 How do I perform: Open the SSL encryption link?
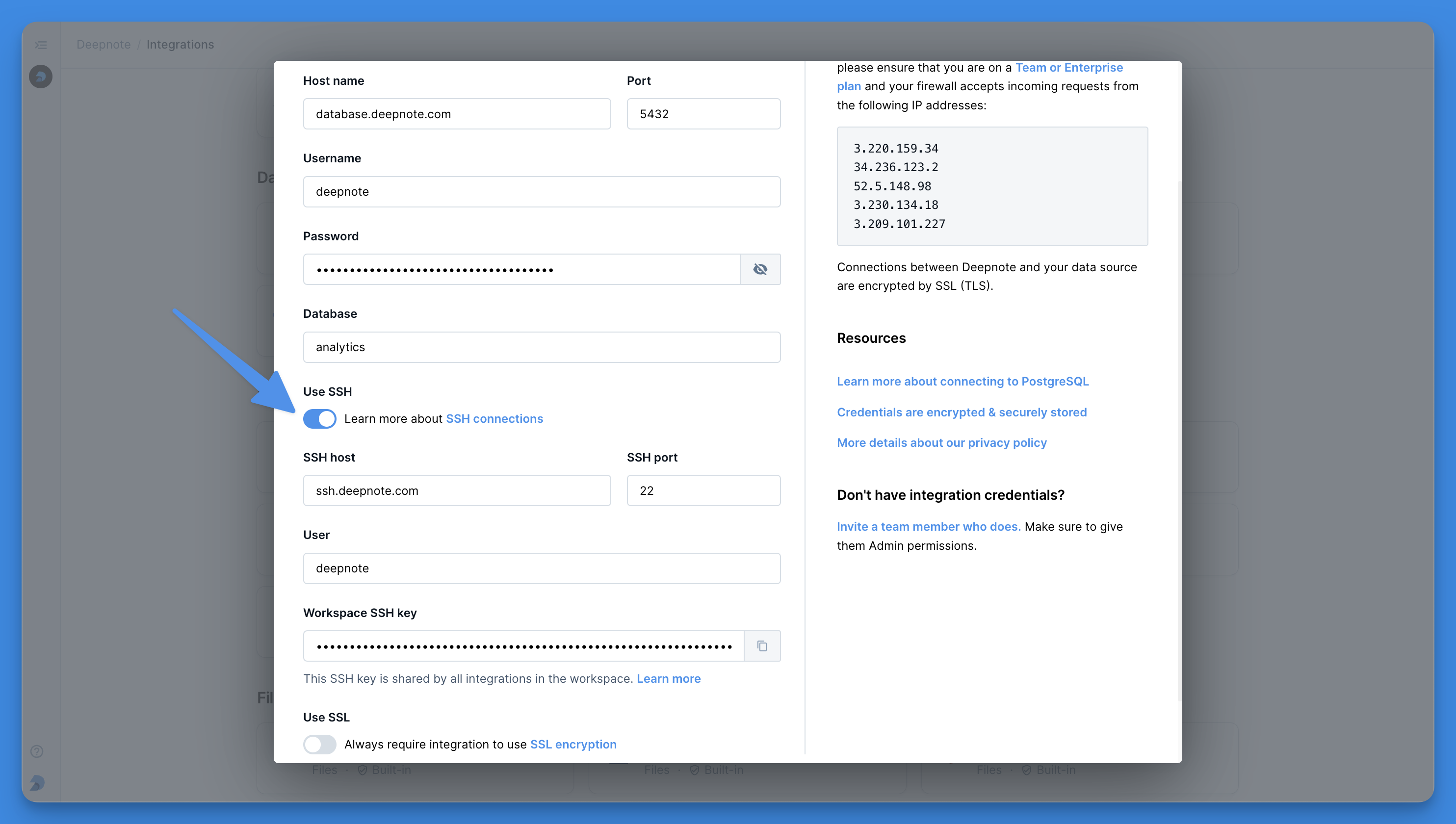point(572,744)
